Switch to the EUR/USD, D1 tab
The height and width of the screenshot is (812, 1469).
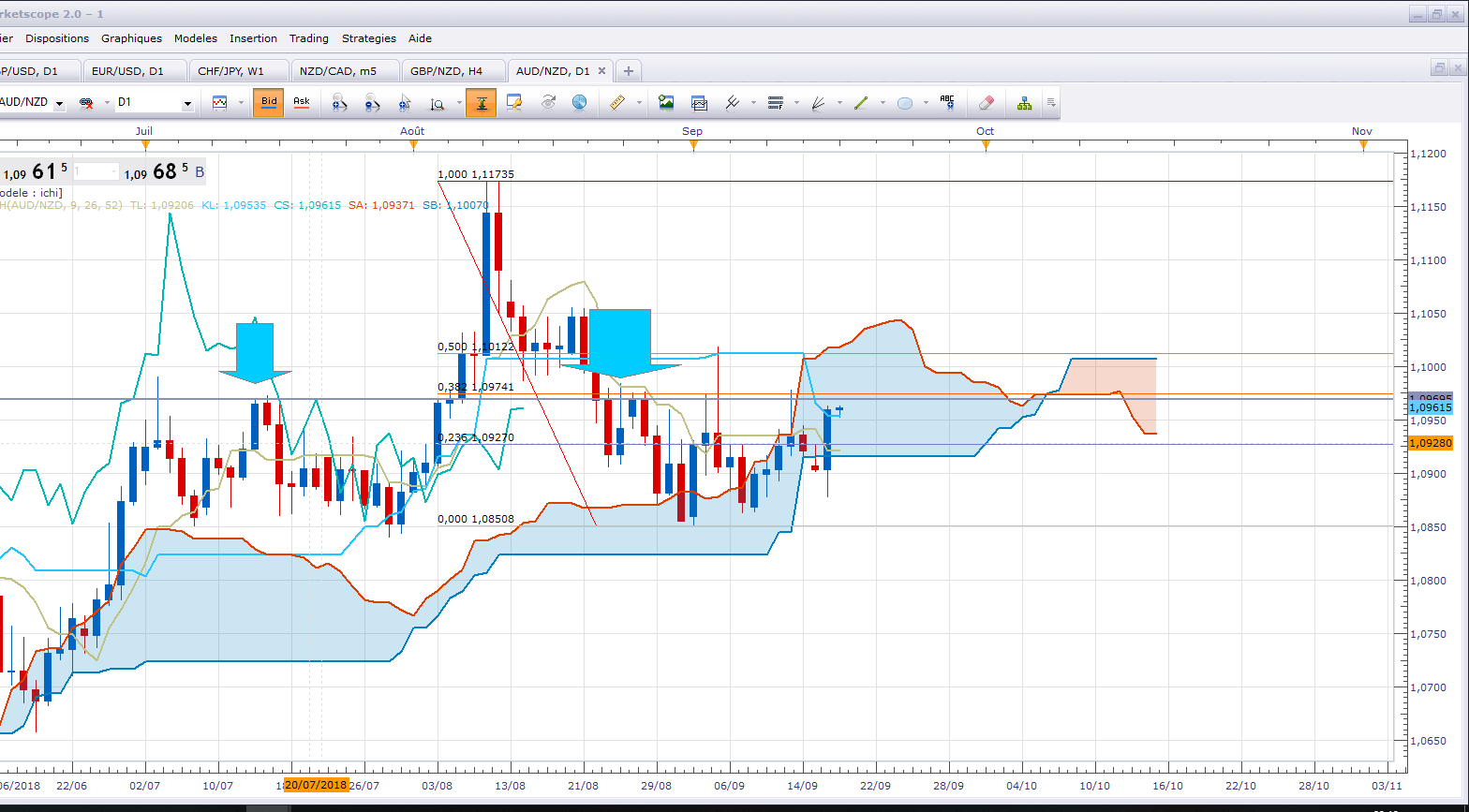(133, 71)
